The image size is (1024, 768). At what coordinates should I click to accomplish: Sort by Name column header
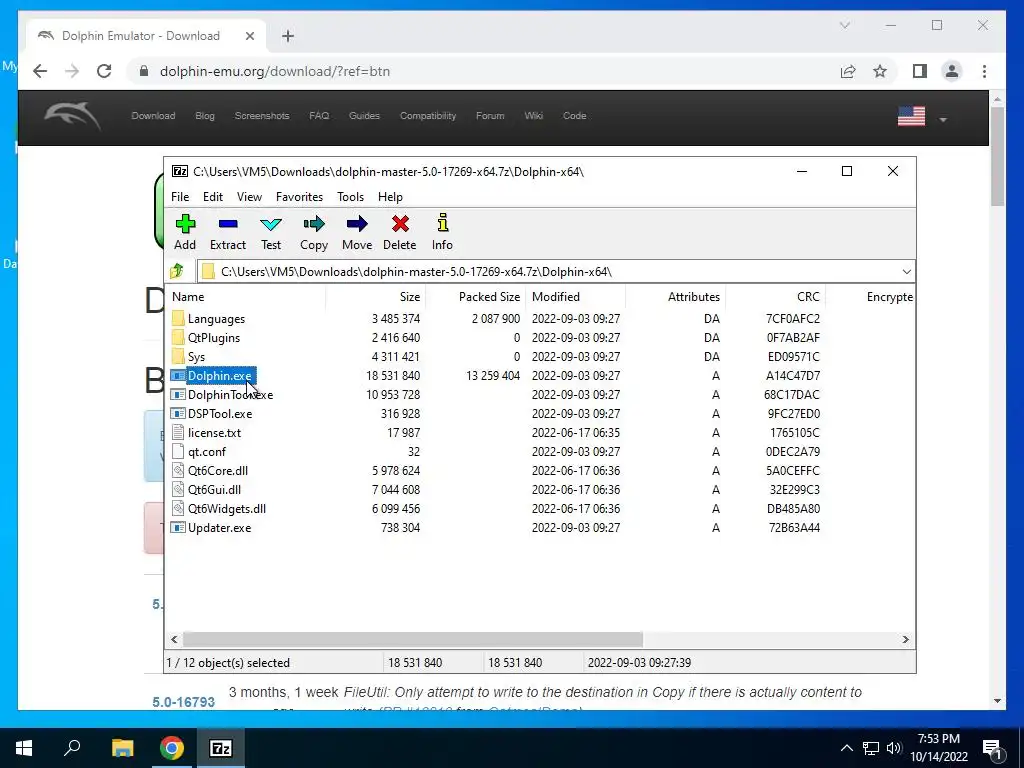[245, 296]
